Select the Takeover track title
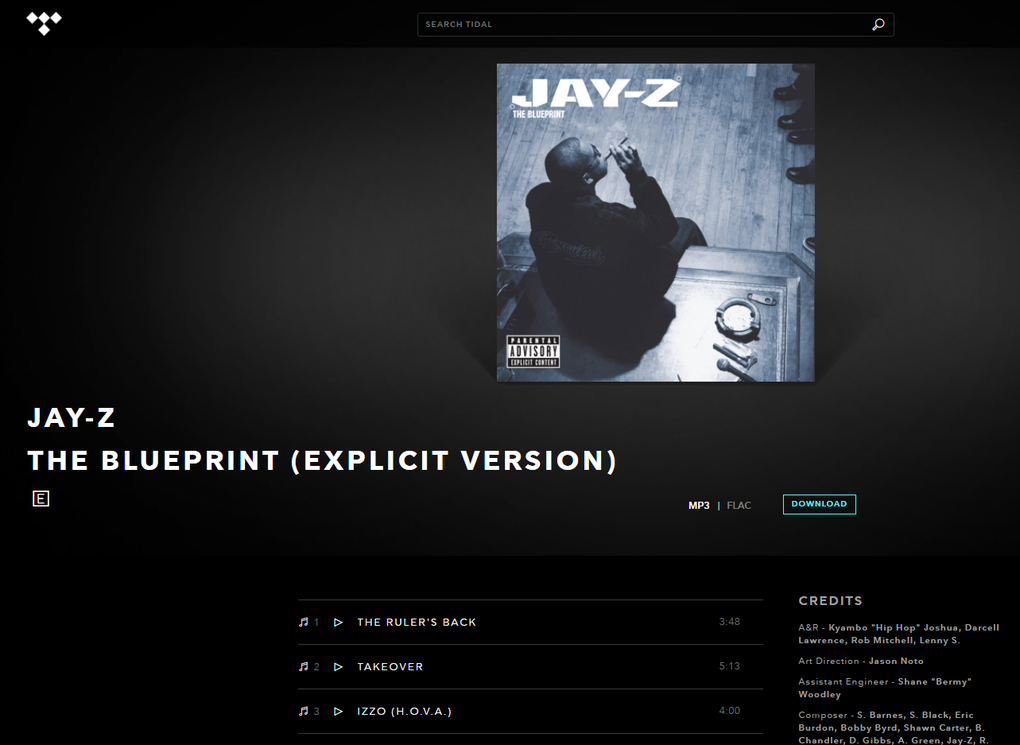Image resolution: width=1020 pixels, height=745 pixels. (x=390, y=666)
